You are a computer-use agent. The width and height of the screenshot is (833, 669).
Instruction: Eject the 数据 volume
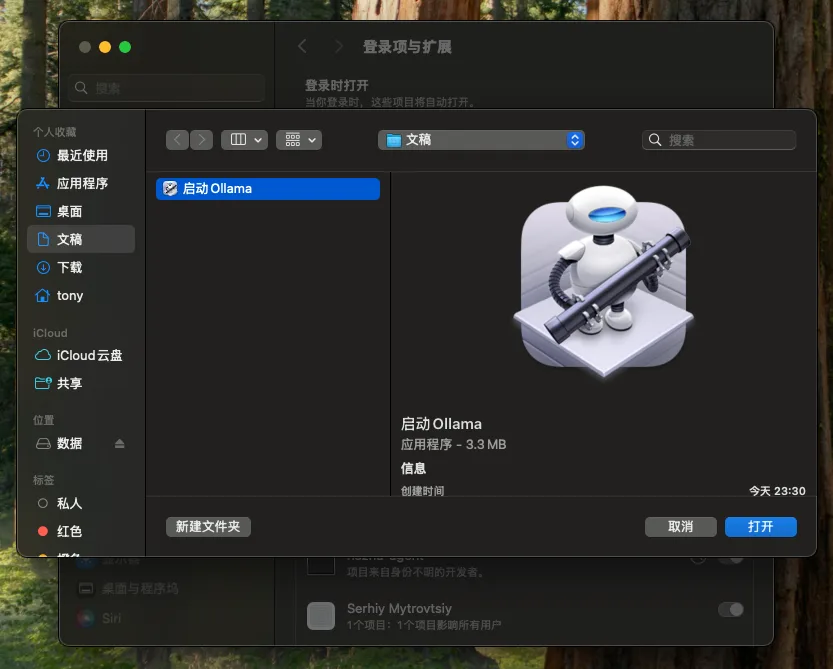120,443
